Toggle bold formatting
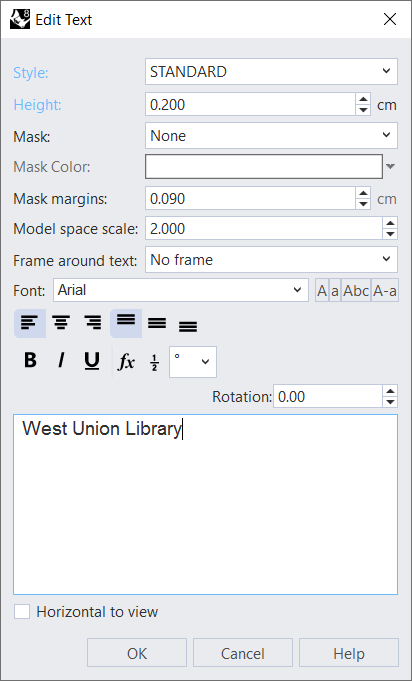 [30, 360]
